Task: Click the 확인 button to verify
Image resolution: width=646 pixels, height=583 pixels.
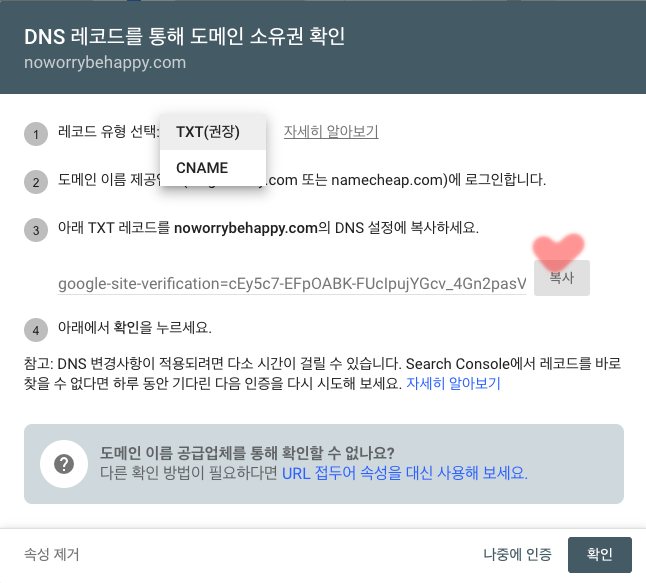Action: (599, 555)
